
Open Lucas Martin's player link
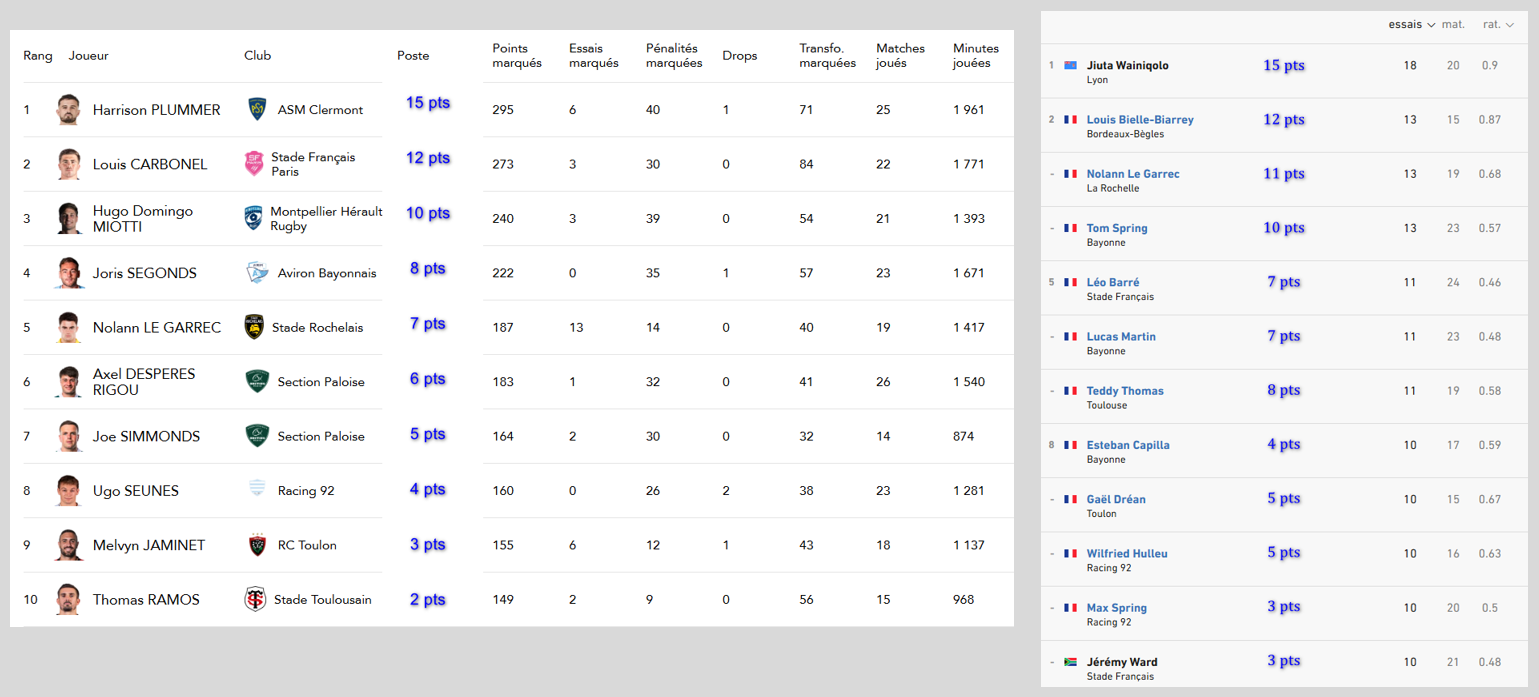pos(1121,337)
